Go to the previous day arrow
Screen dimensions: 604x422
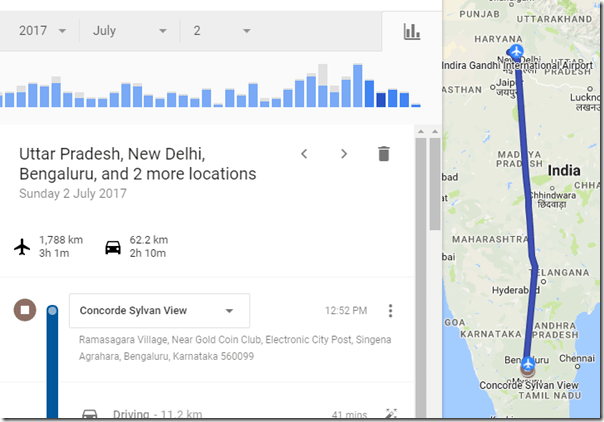click(304, 154)
